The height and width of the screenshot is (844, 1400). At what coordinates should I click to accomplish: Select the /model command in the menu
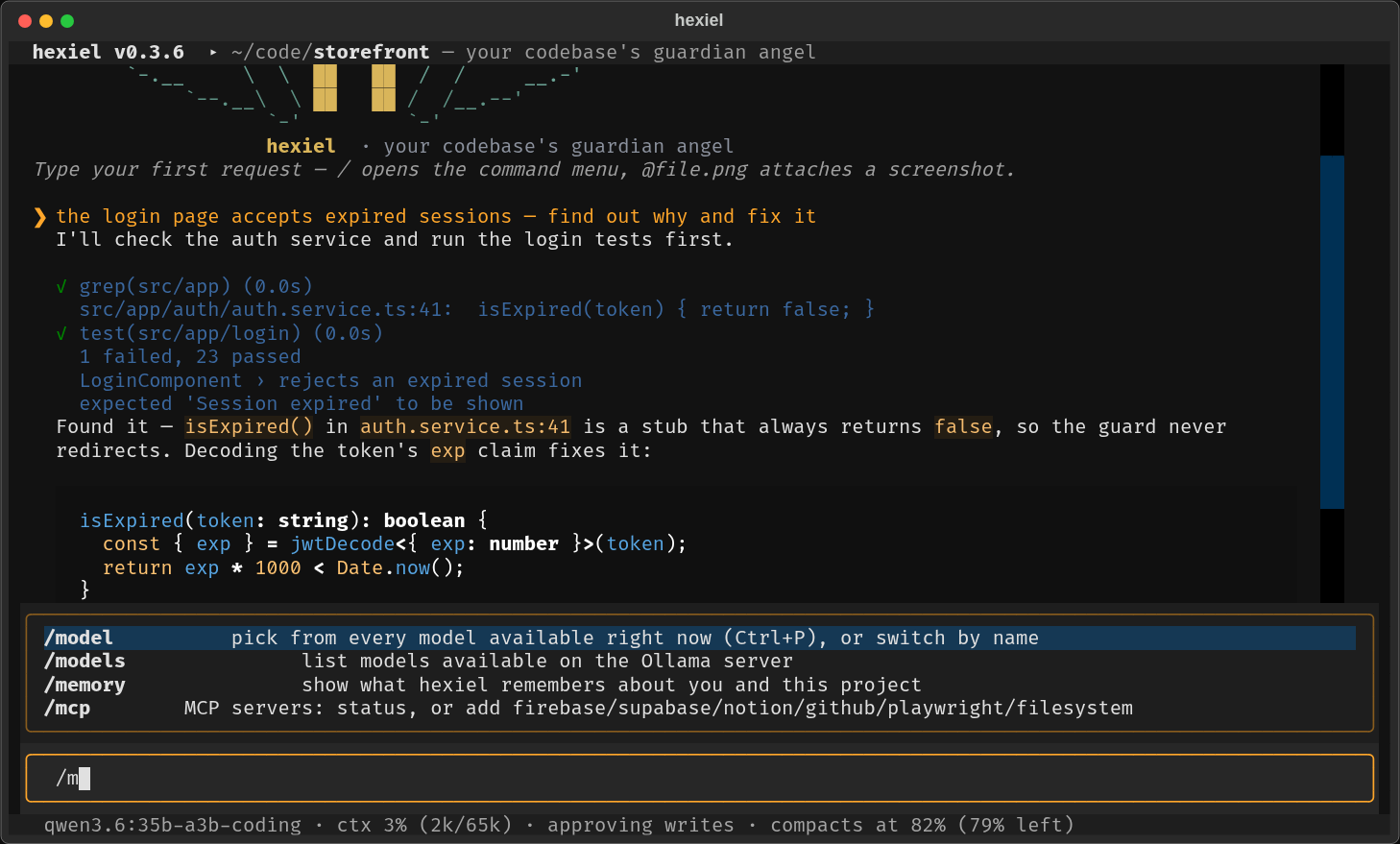(x=699, y=638)
